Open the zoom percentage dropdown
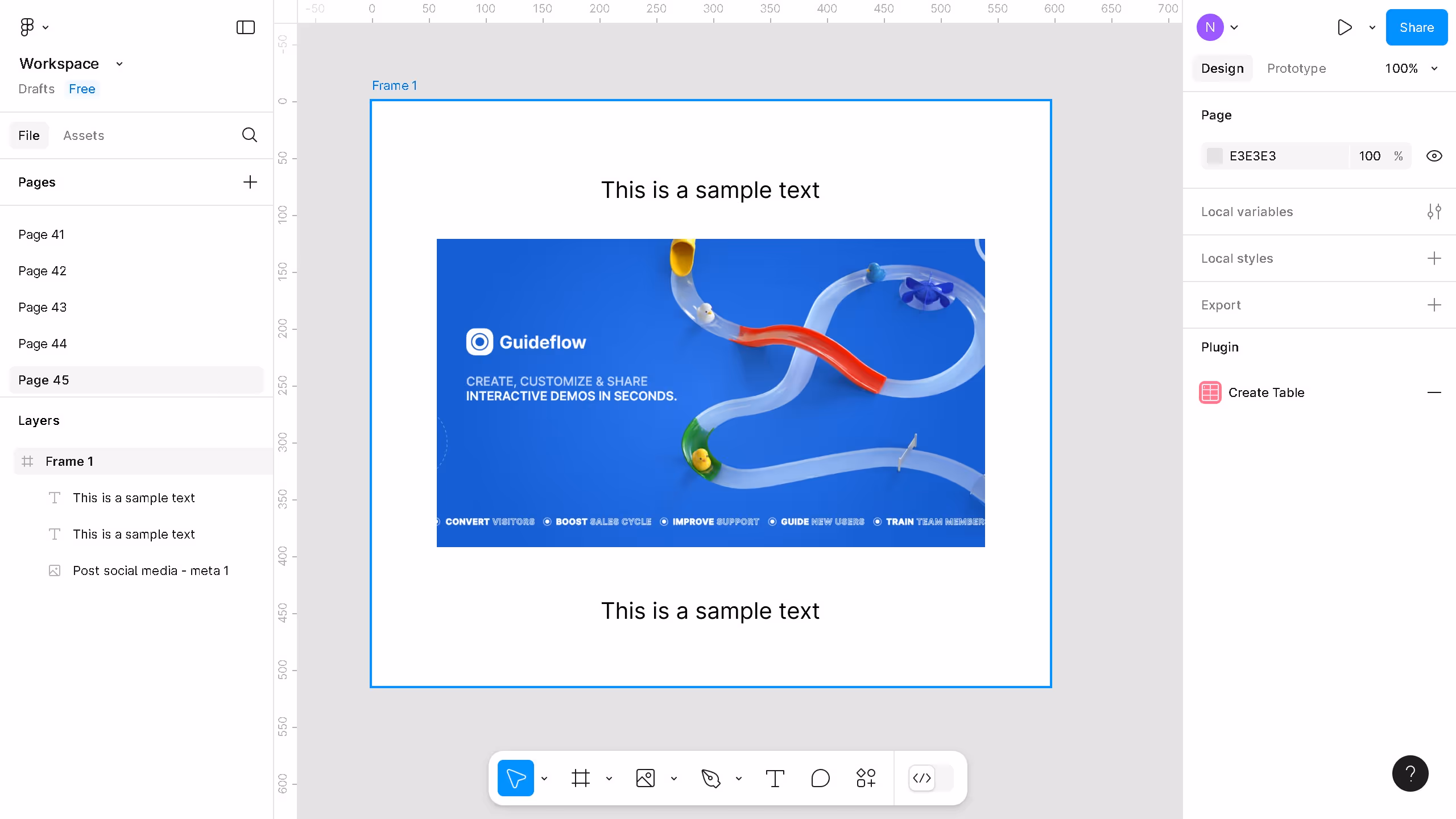This screenshot has width=1456, height=819. 1411,68
